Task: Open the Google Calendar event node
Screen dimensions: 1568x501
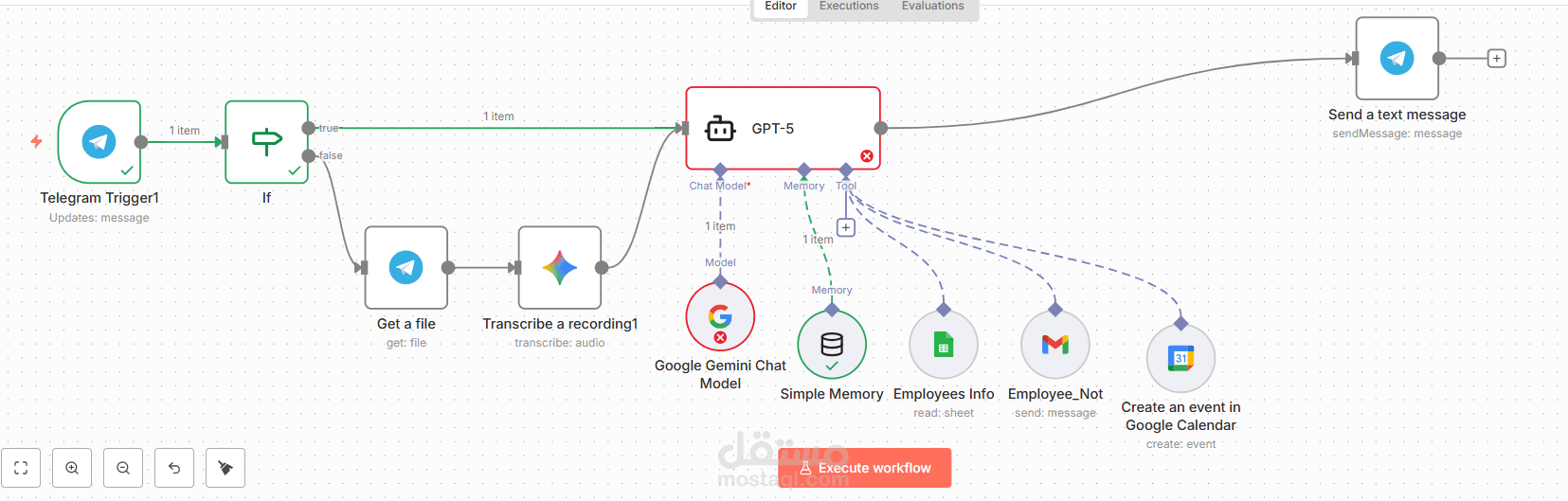Action: 1181,358
